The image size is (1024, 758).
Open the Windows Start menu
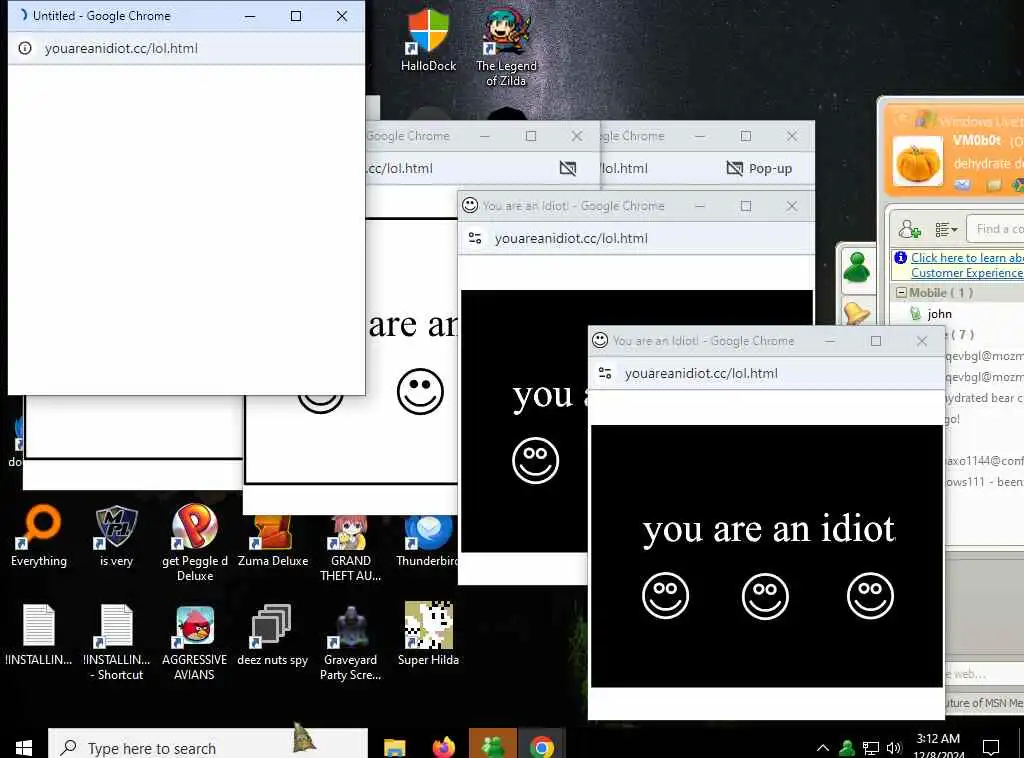click(24, 747)
